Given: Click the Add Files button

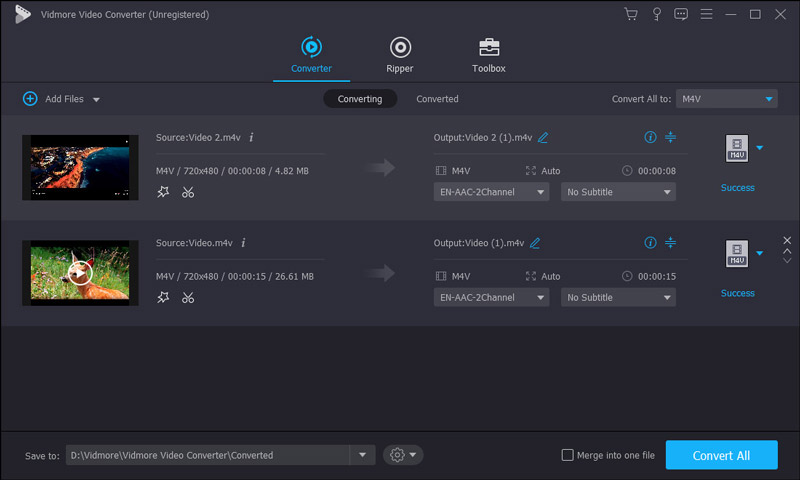Looking at the screenshot, I should click(x=60, y=99).
